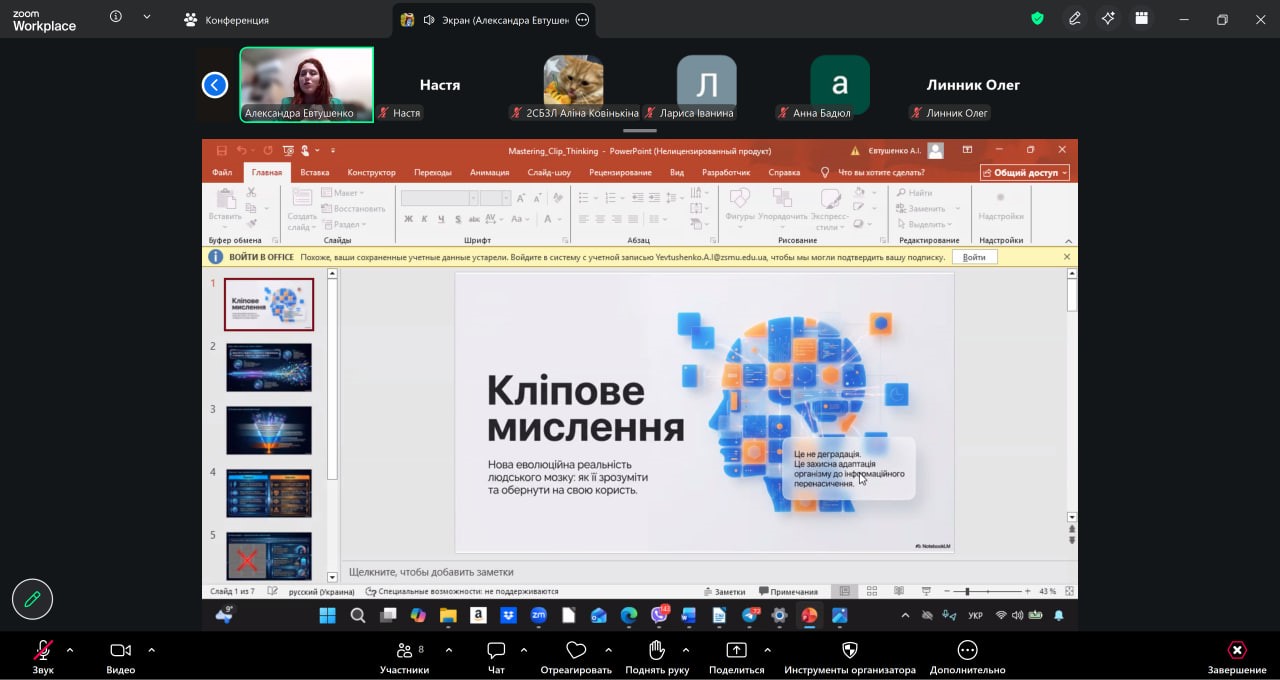This screenshot has height=680, width=1280.
Task: Turn on camera with Видео button
Action: (x=120, y=651)
